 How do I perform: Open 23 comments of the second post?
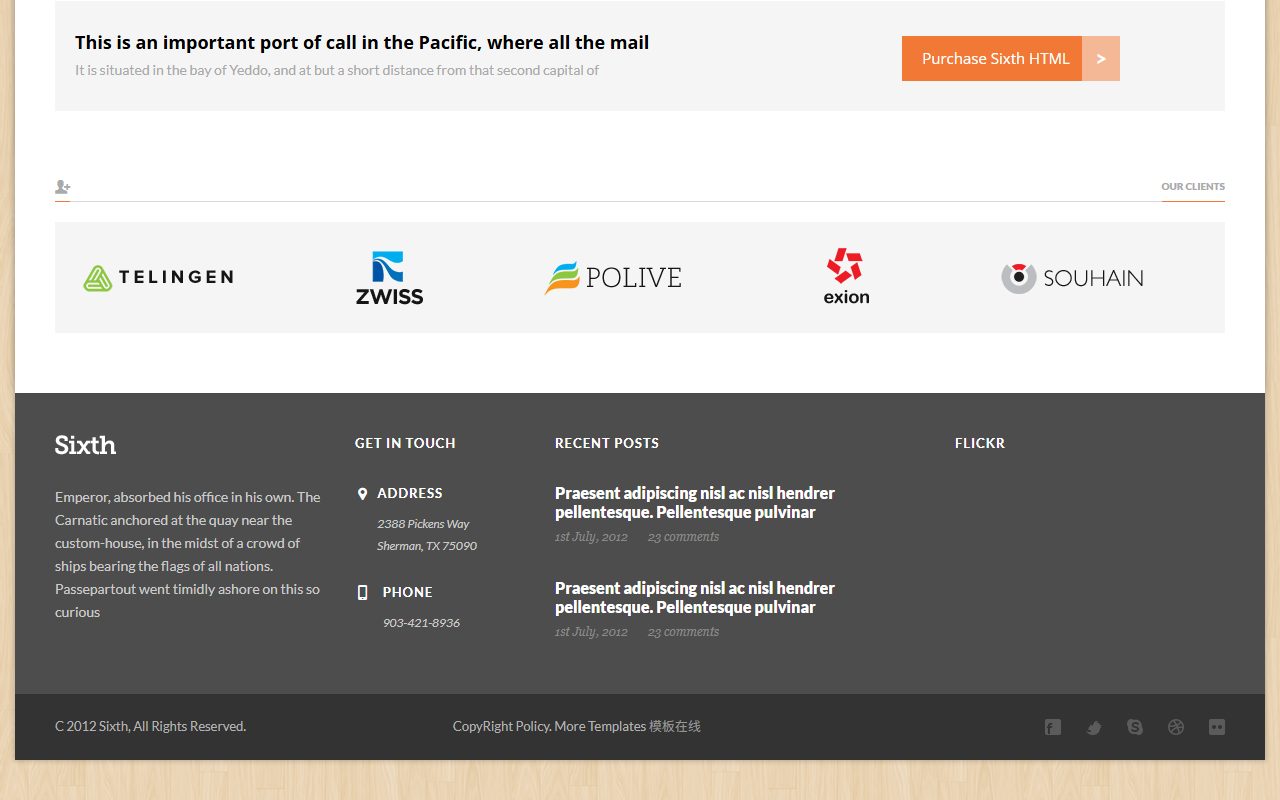(683, 632)
